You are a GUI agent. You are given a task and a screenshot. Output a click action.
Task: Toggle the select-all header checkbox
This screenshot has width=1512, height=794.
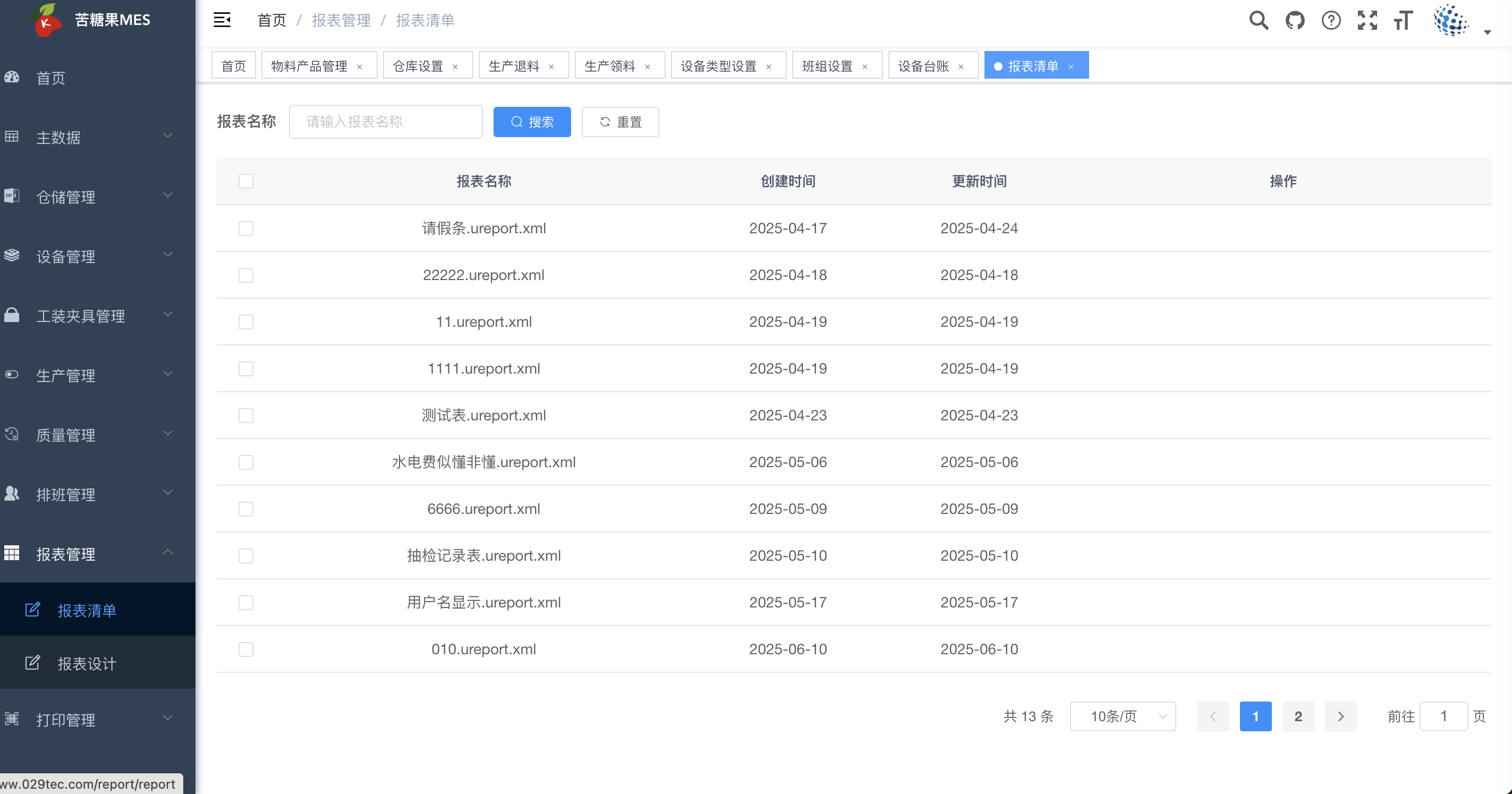click(x=246, y=181)
